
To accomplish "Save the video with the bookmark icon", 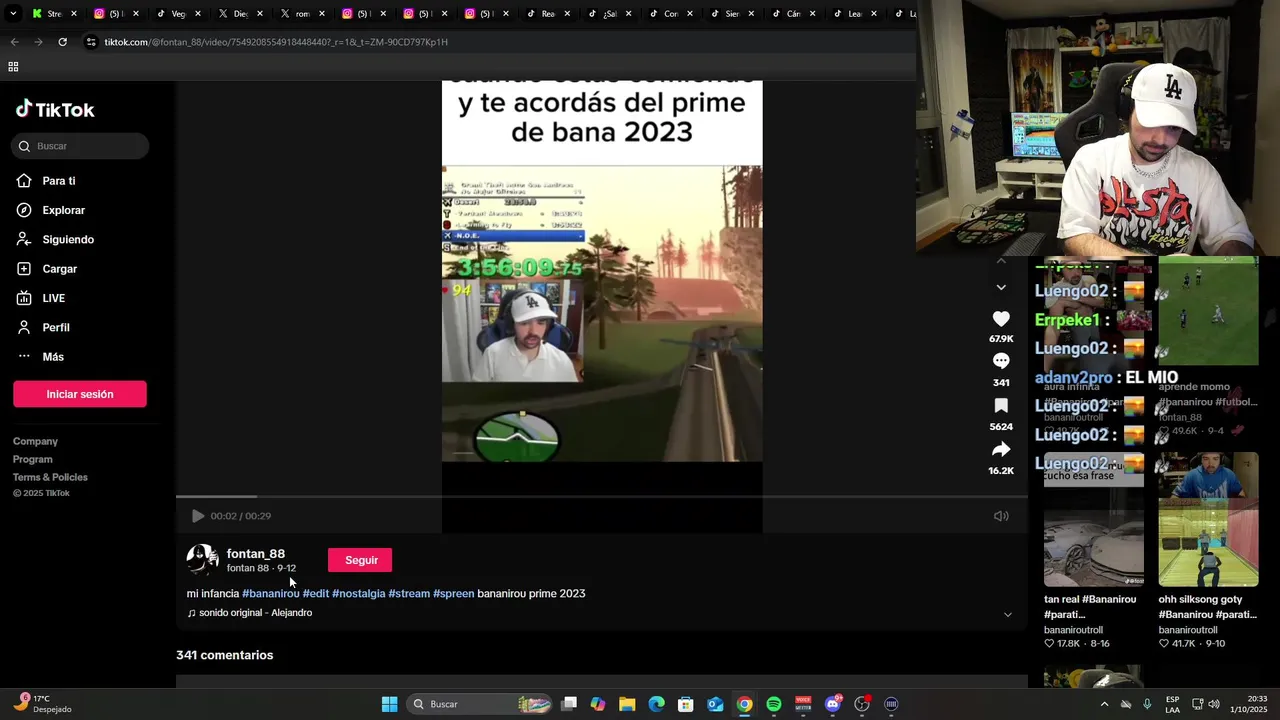I will tap(1001, 405).
